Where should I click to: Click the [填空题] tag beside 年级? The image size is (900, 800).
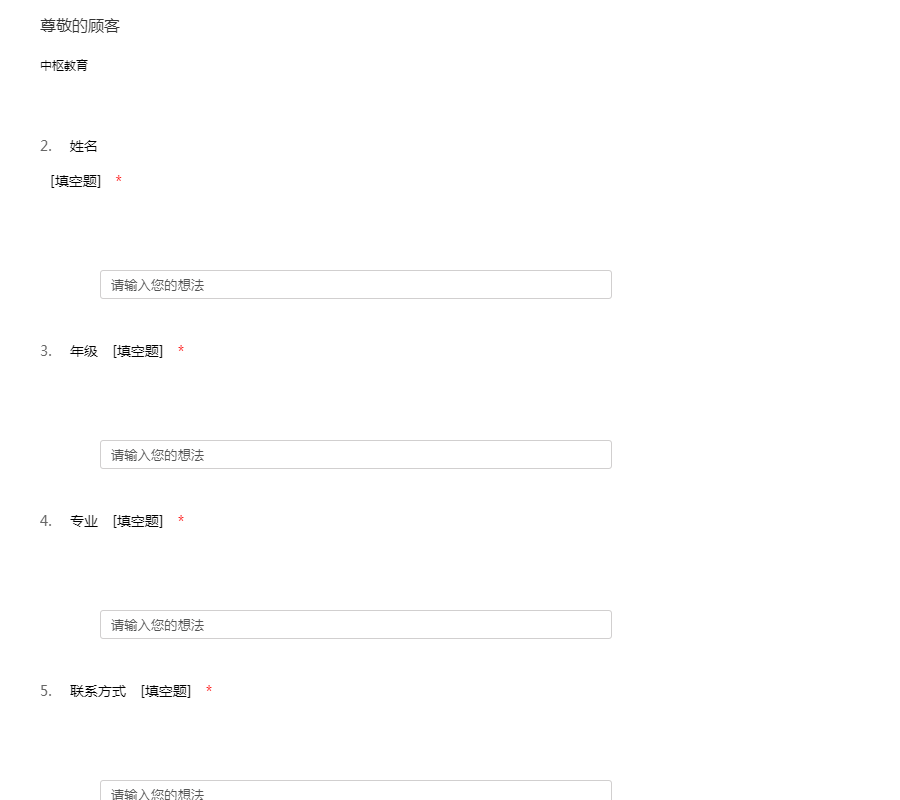coord(138,351)
